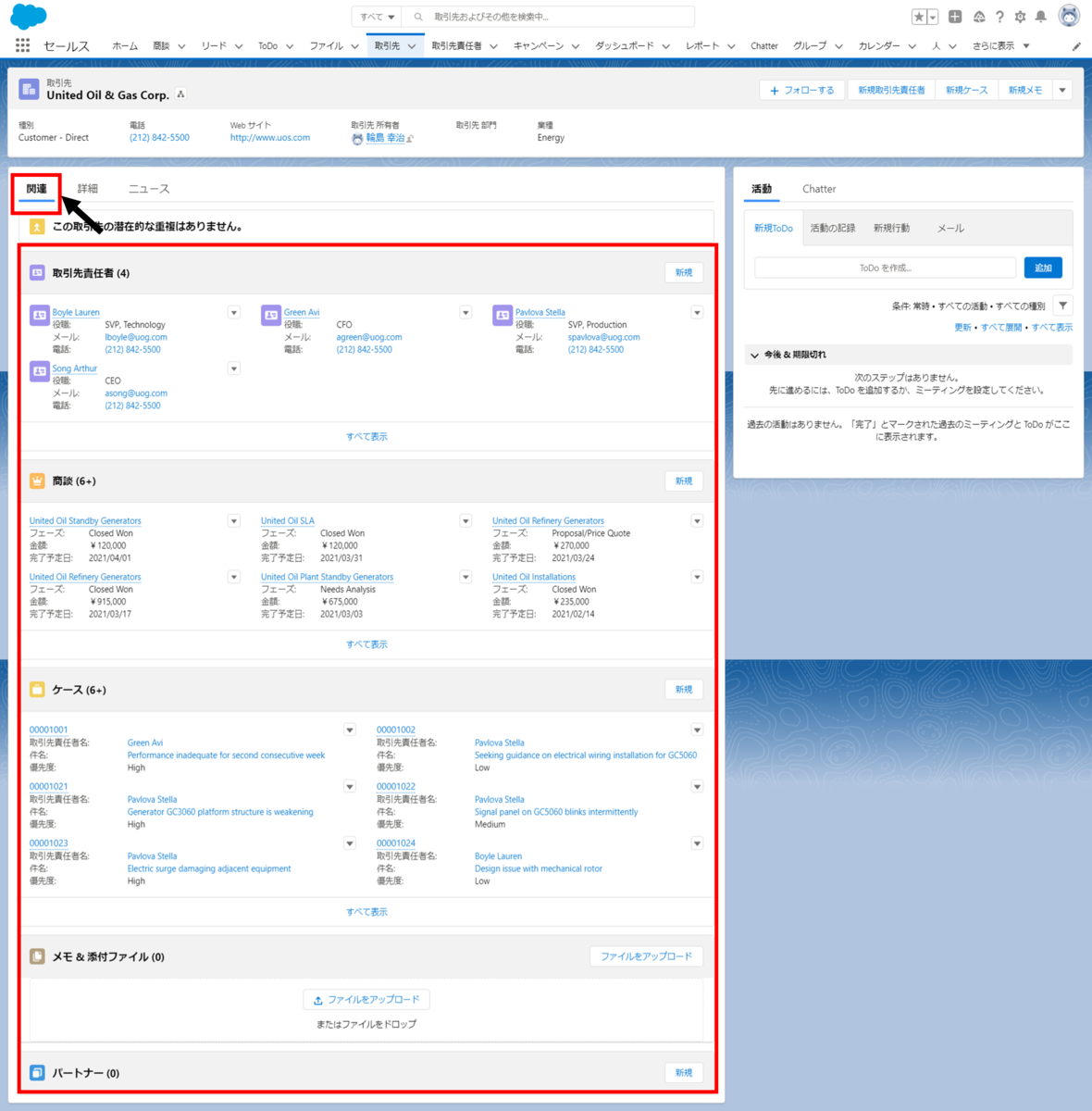The image size is (1092, 1111).
Task: Expand the 取引先 navigation tab chevron
Action: pos(412,46)
